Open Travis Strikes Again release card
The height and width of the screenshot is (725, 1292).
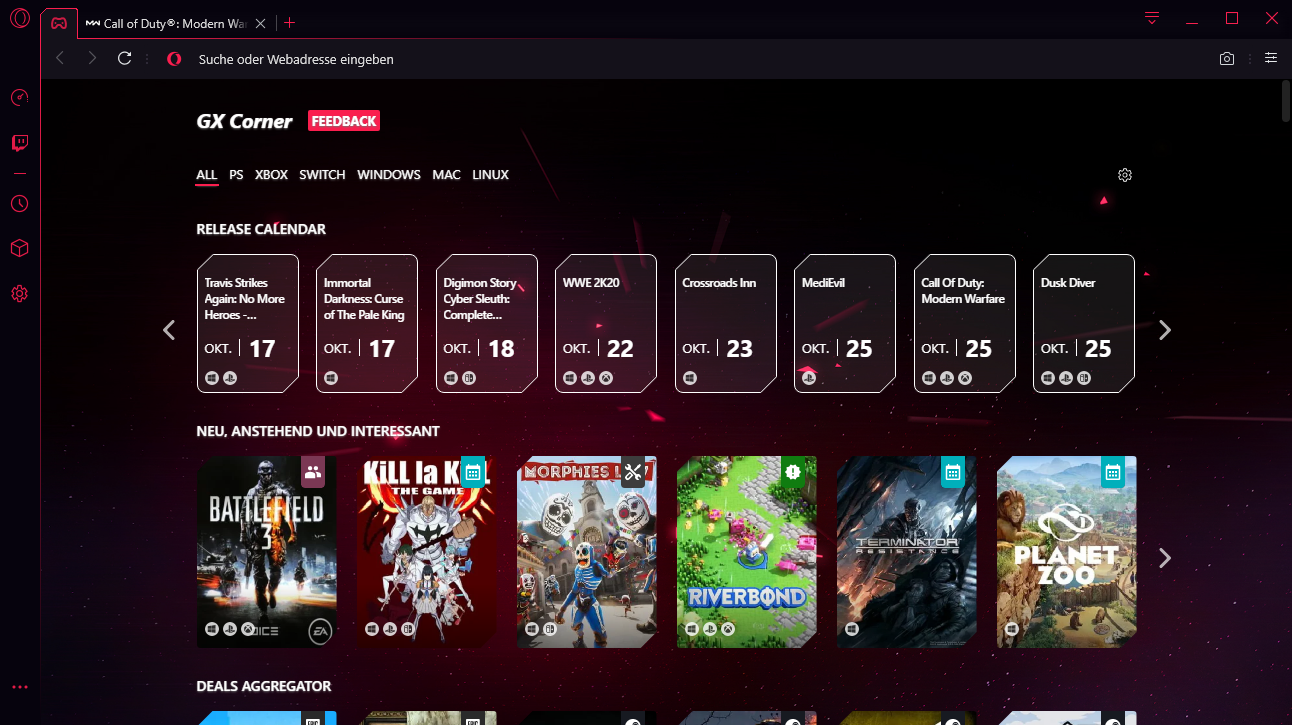click(248, 324)
